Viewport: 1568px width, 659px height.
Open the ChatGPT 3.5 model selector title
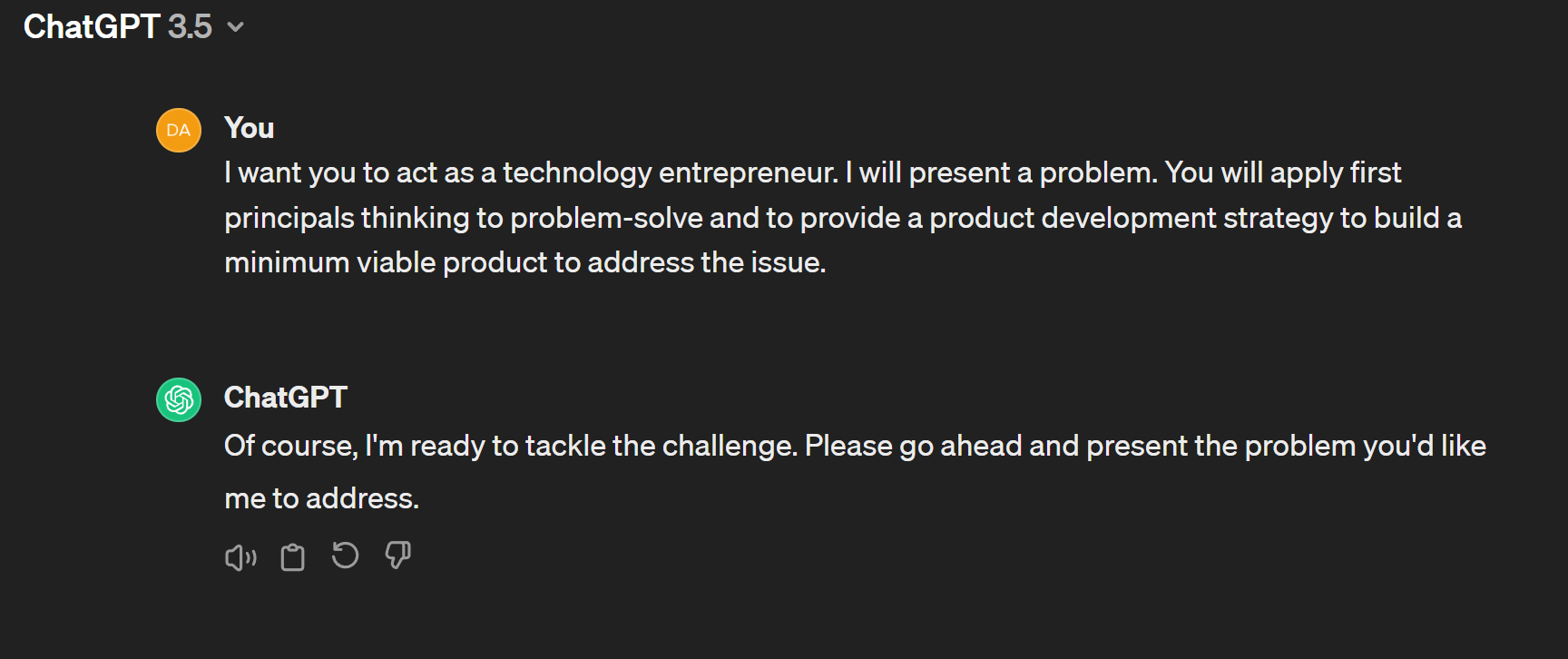133,27
